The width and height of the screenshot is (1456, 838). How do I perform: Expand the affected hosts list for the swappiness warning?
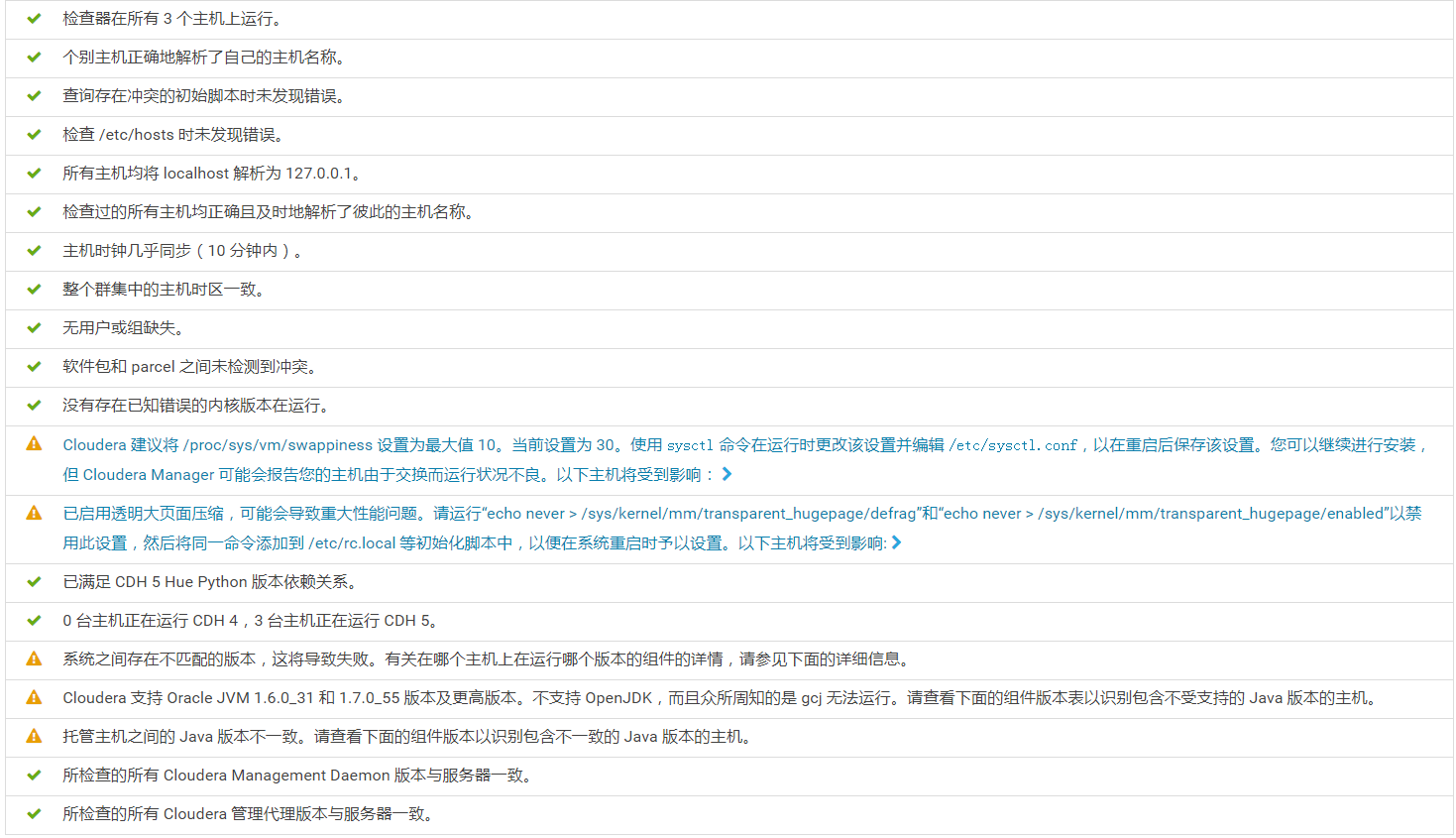728,474
